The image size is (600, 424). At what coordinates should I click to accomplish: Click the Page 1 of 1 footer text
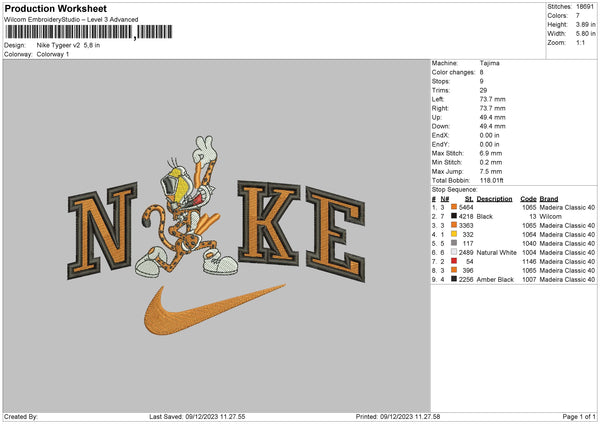[x=579, y=417]
